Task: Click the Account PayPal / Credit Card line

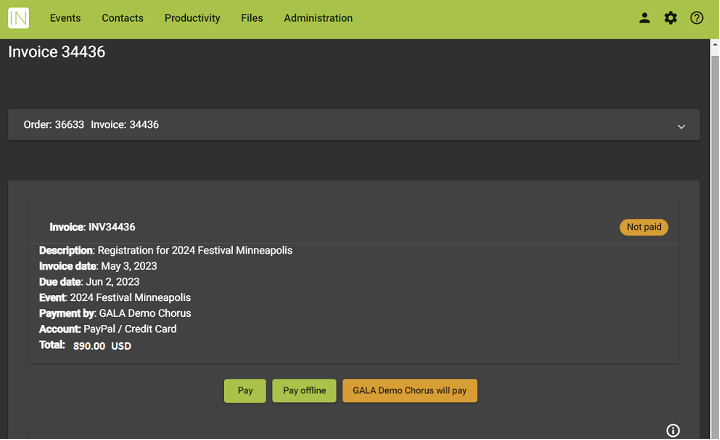Action: [107, 329]
